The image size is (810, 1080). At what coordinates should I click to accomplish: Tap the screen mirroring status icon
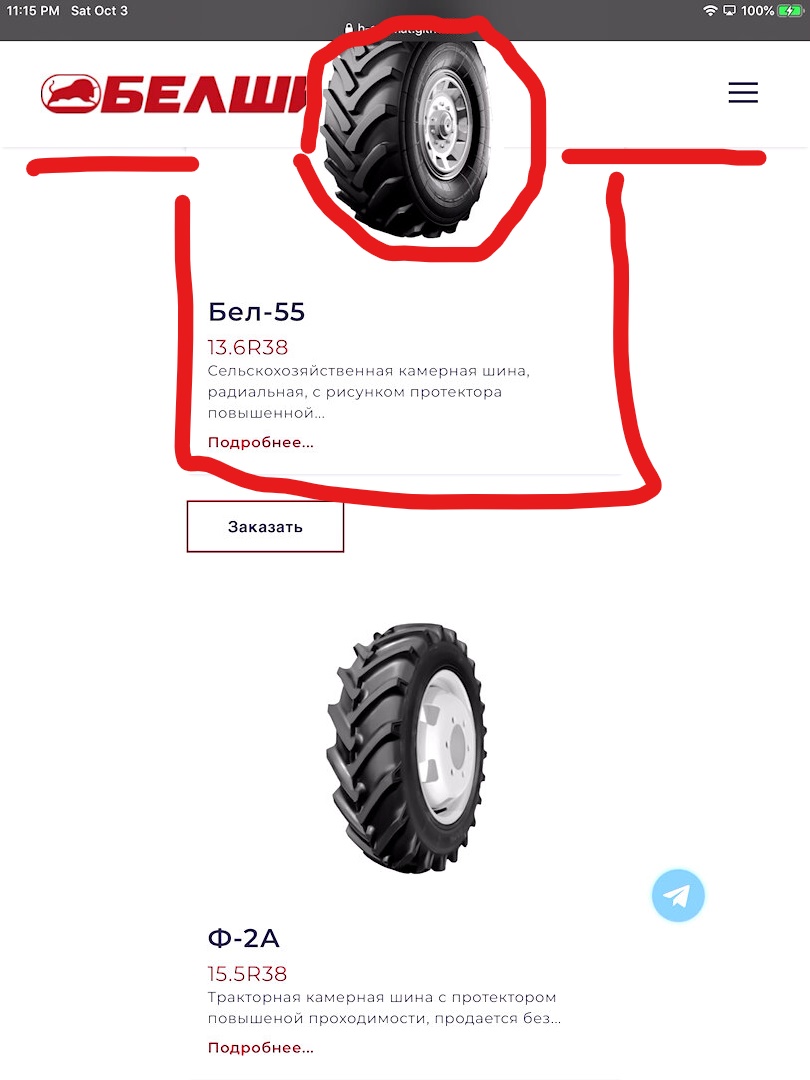[x=729, y=10]
